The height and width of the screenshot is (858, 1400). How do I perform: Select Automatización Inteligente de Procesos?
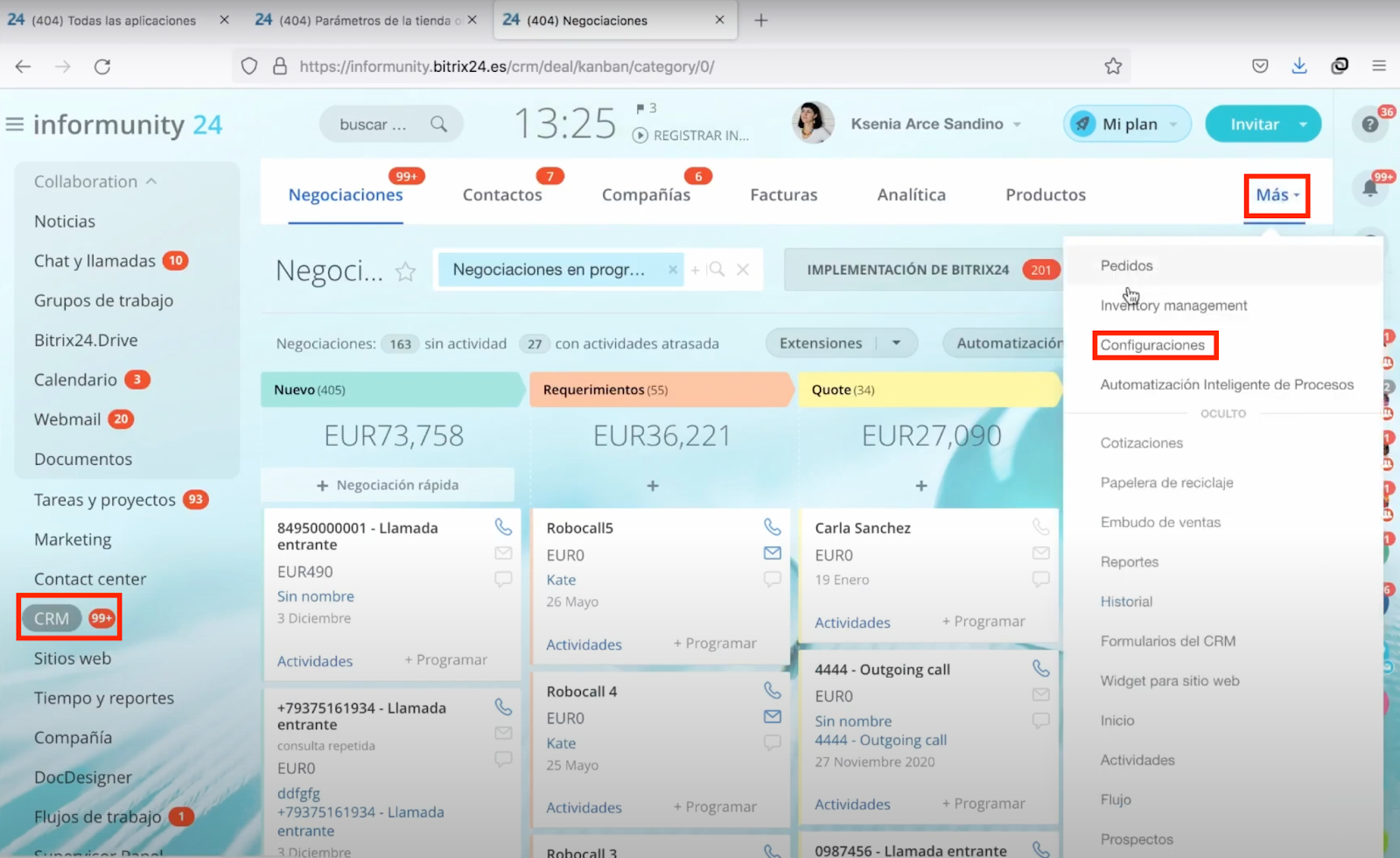(x=1227, y=384)
